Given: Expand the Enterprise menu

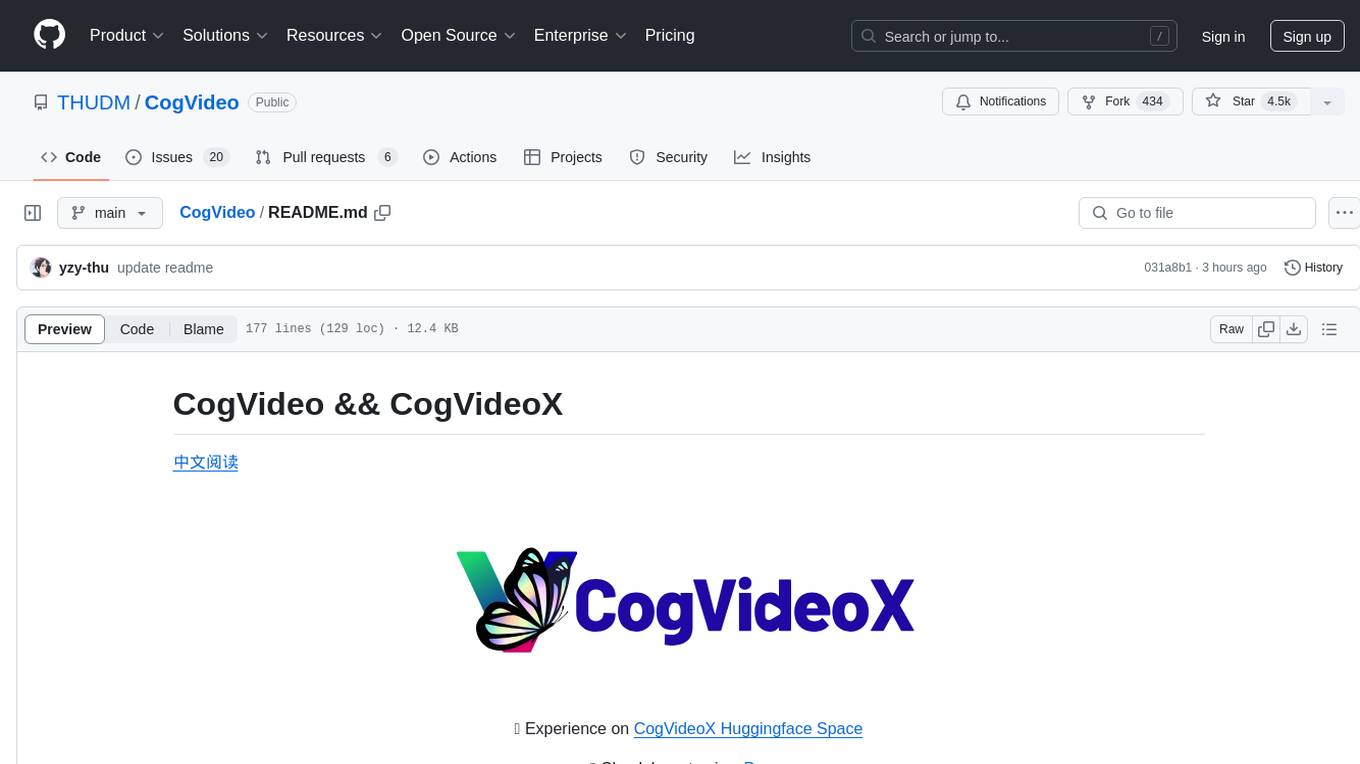Looking at the screenshot, I should click(x=580, y=35).
